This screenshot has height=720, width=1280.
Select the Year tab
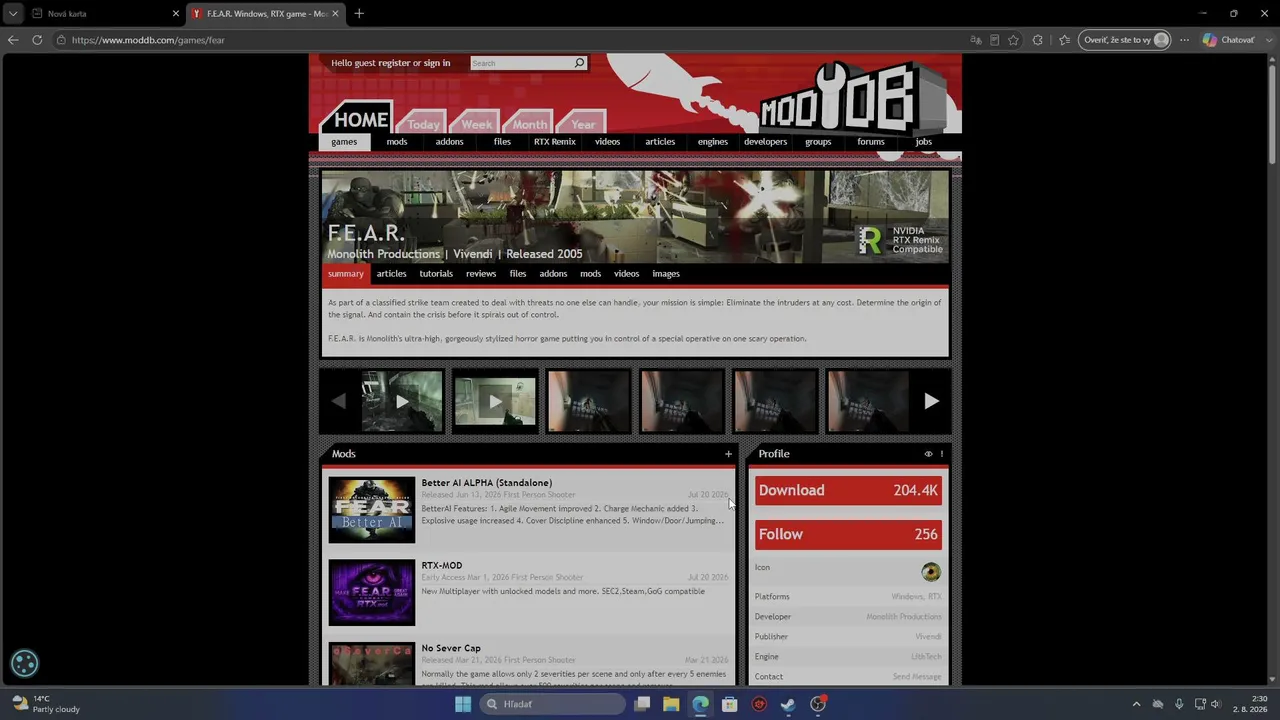click(x=583, y=123)
